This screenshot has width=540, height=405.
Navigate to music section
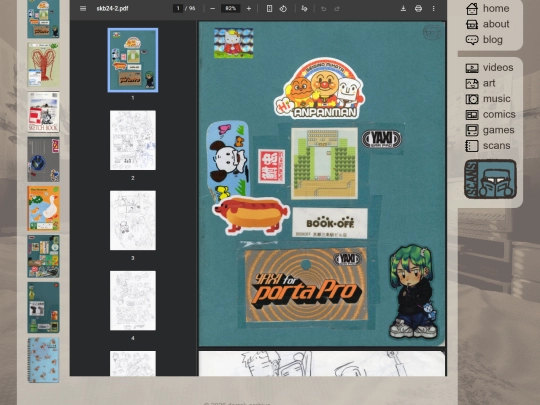click(x=497, y=99)
